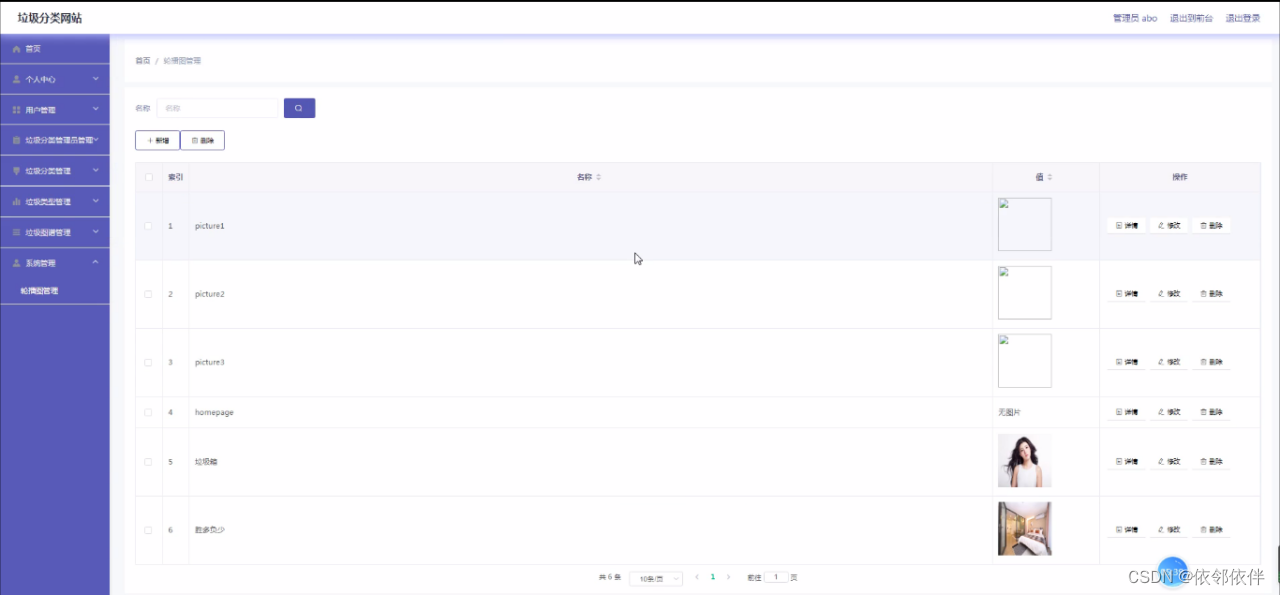This screenshot has height=595, width=1280.
Task: Sort by the 名称 column arrows
Action: [x=598, y=177]
